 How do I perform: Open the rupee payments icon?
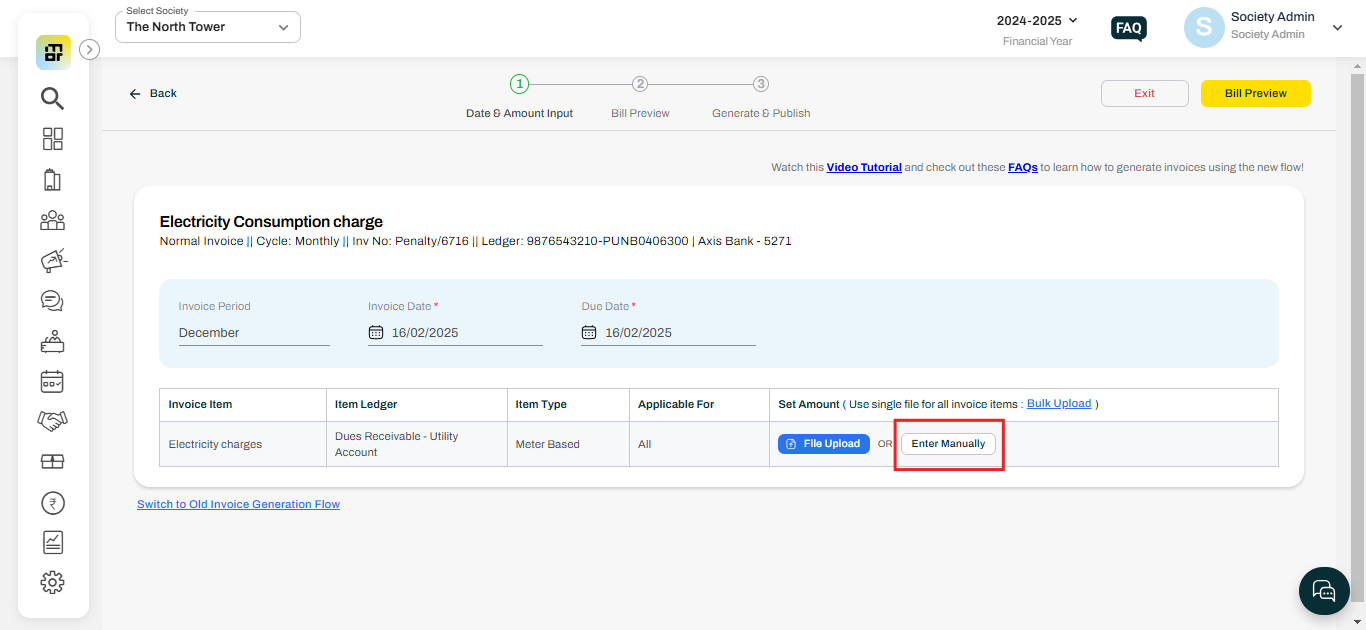[x=52, y=502]
